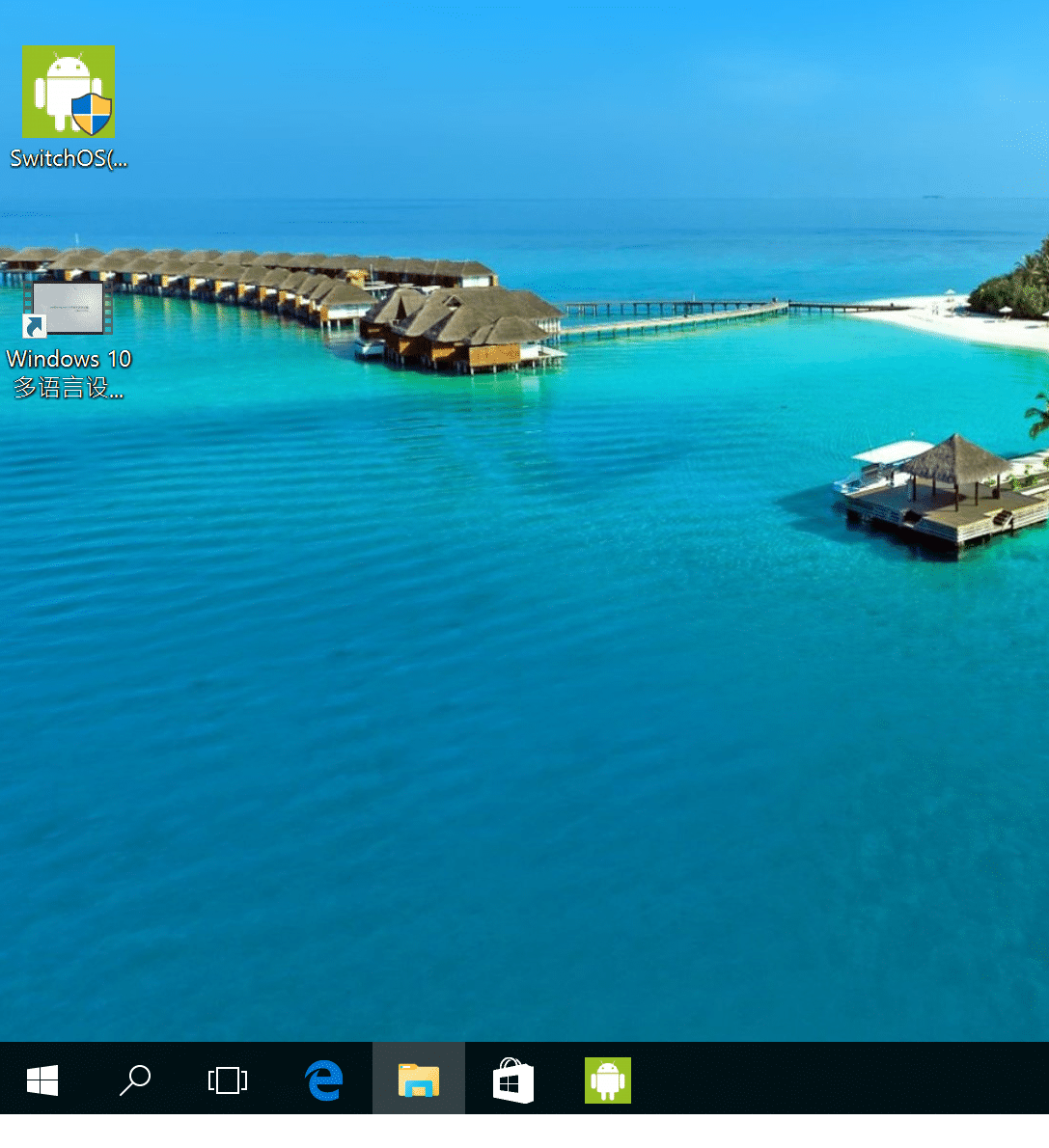Click the white sand beach in the wallpaper
This screenshot has height=1148, width=1049.
[x=965, y=323]
